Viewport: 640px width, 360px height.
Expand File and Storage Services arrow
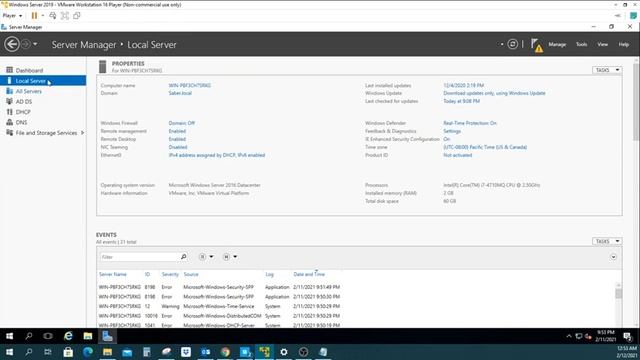[x=82, y=133]
